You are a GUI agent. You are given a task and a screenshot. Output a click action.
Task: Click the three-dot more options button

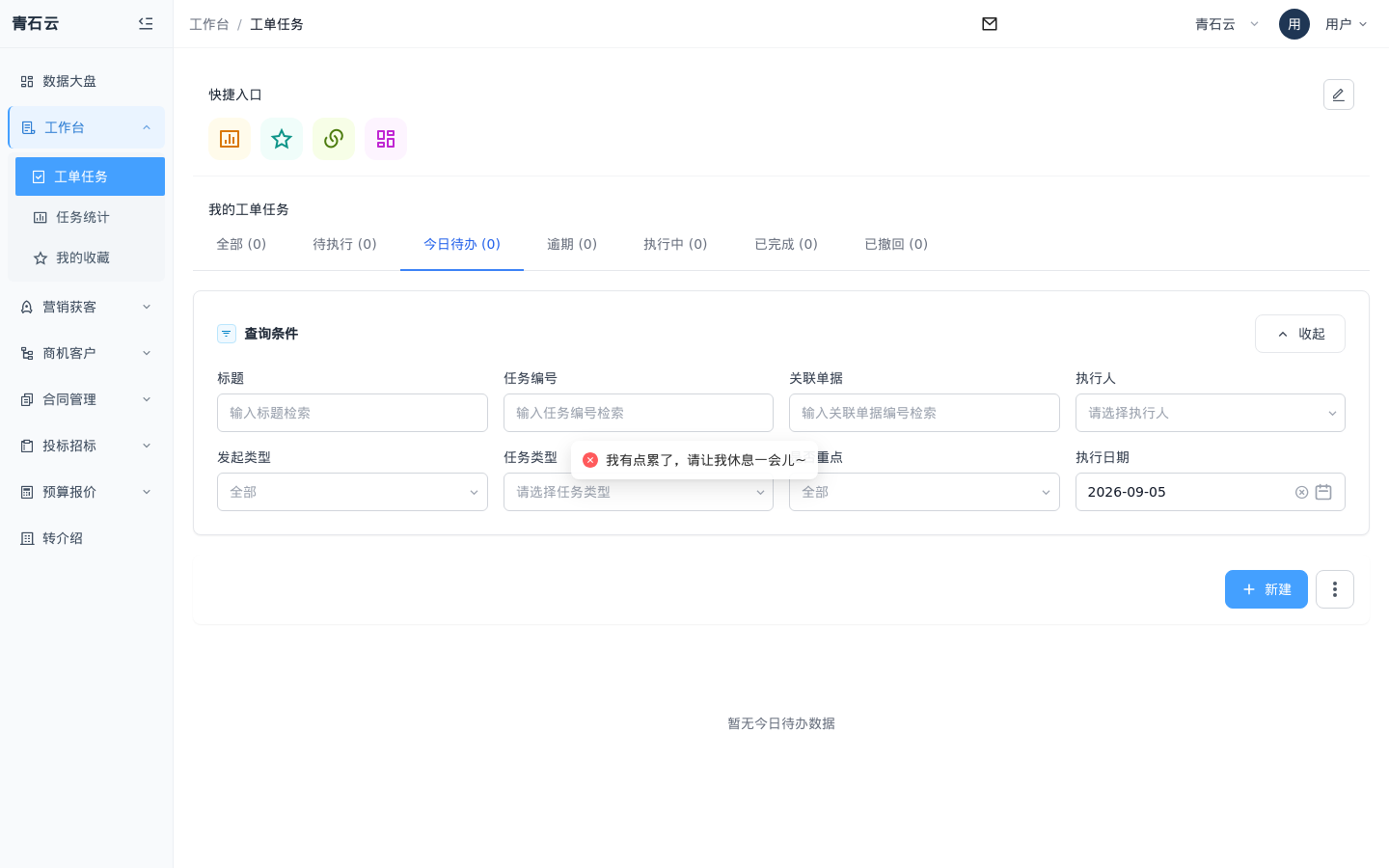coord(1335,589)
